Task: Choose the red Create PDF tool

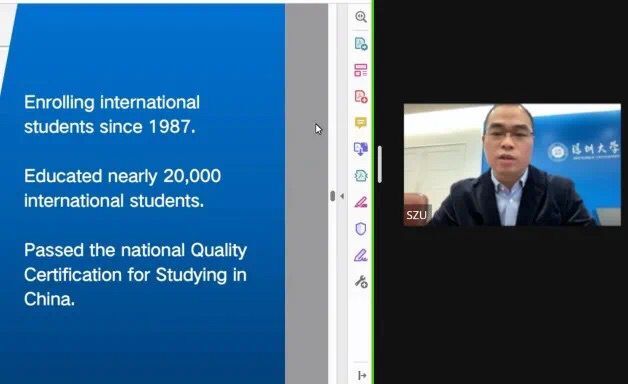Action: (x=361, y=97)
